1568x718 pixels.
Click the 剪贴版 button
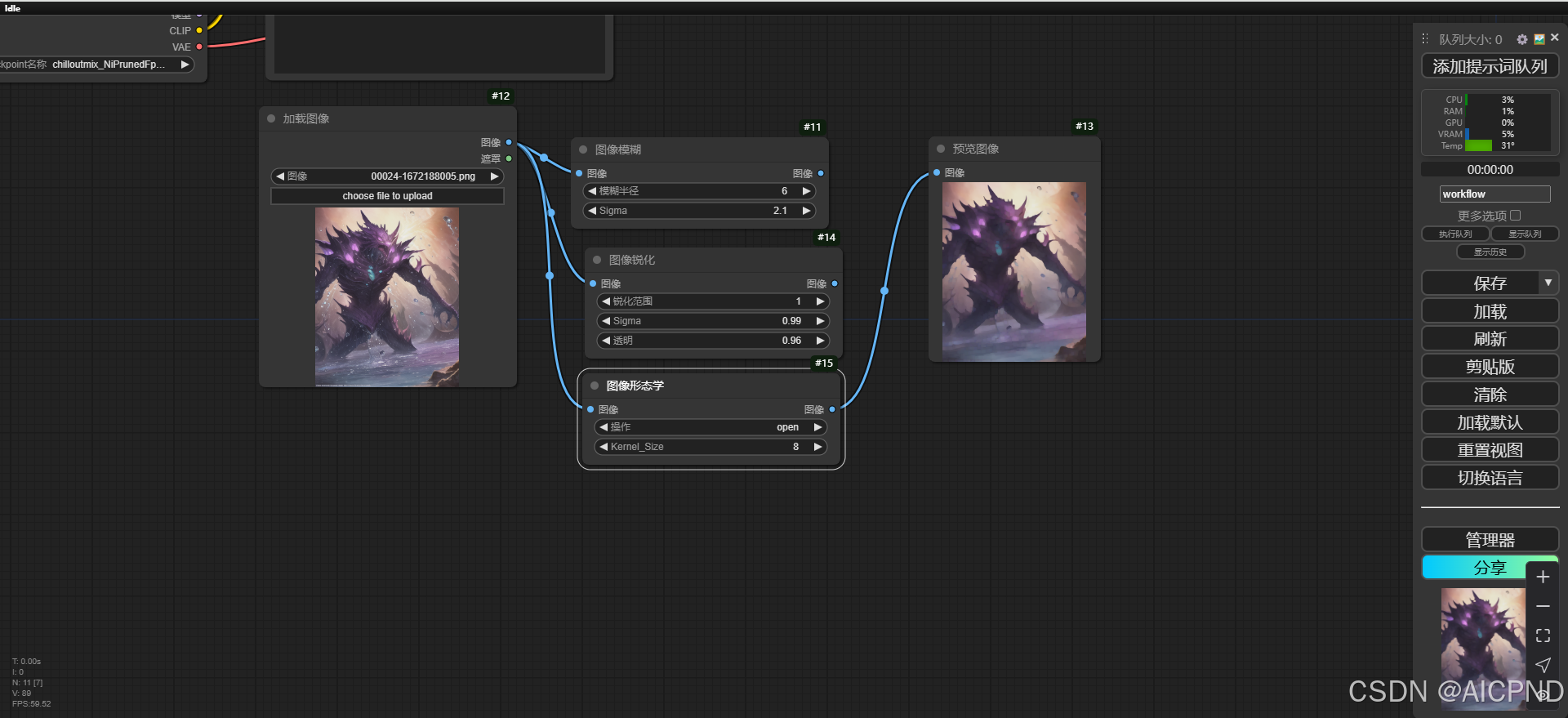point(1490,367)
